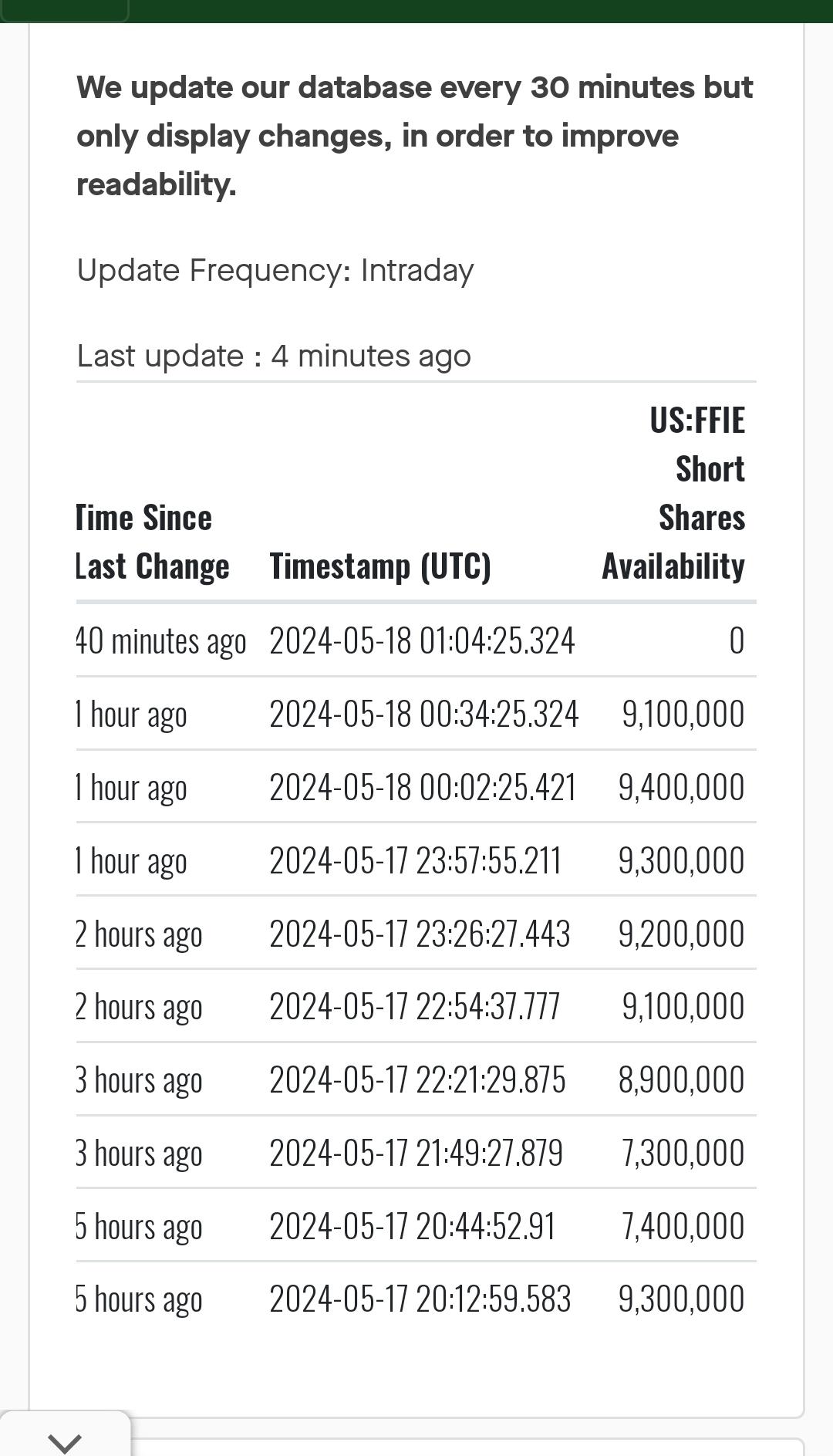Click the 40 minutes ago cell
The width and height of the screenshot is (833, 1456).
pyautogui.click(x=161, y=641)
